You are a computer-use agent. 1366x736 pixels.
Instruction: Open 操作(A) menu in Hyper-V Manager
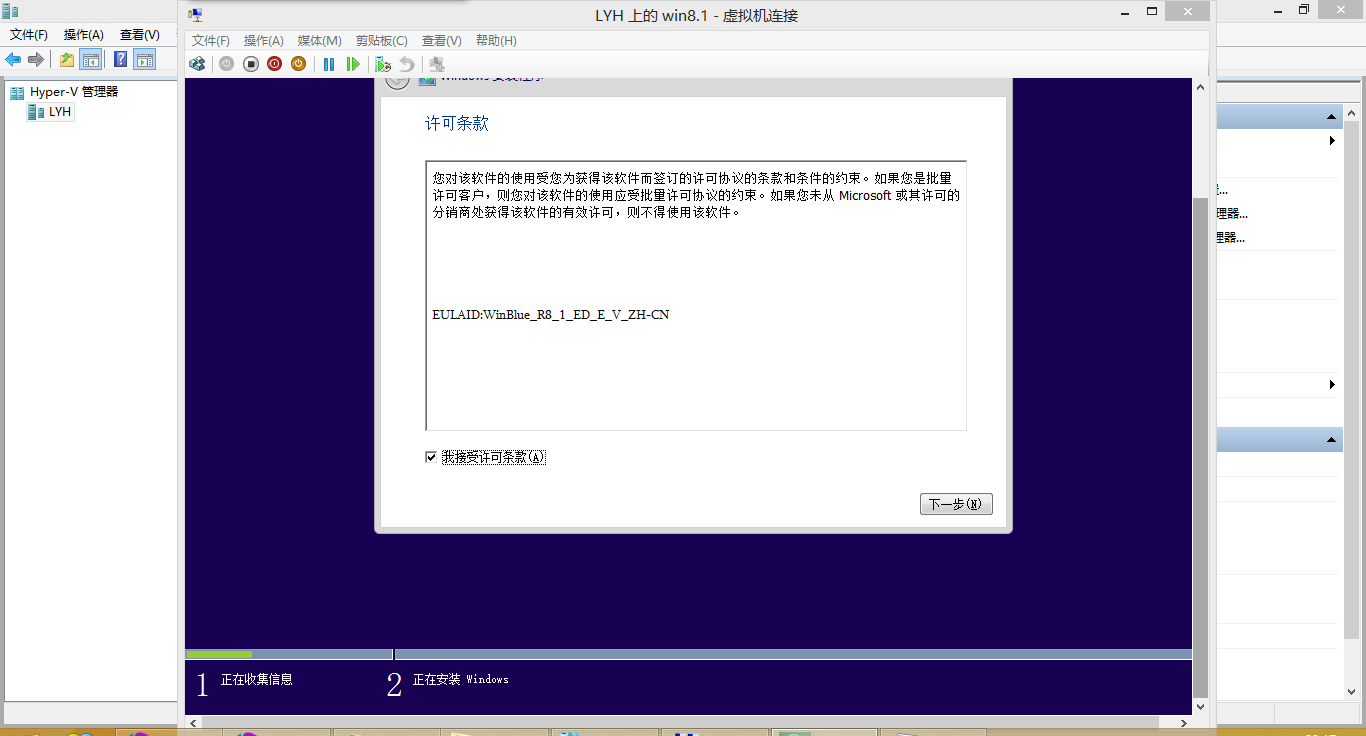tap(84, 34)
